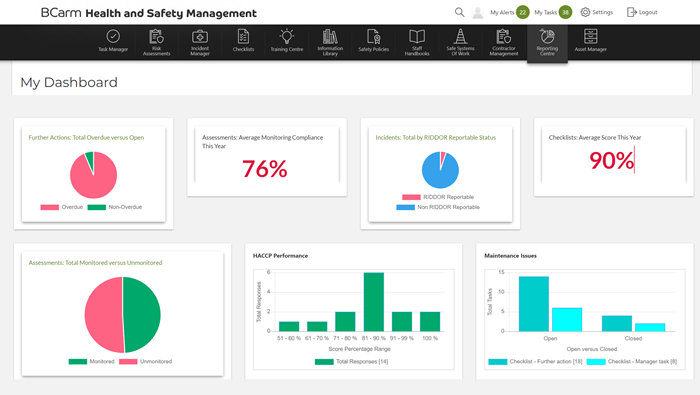Click the Closed Further action bar

(617, 324)
